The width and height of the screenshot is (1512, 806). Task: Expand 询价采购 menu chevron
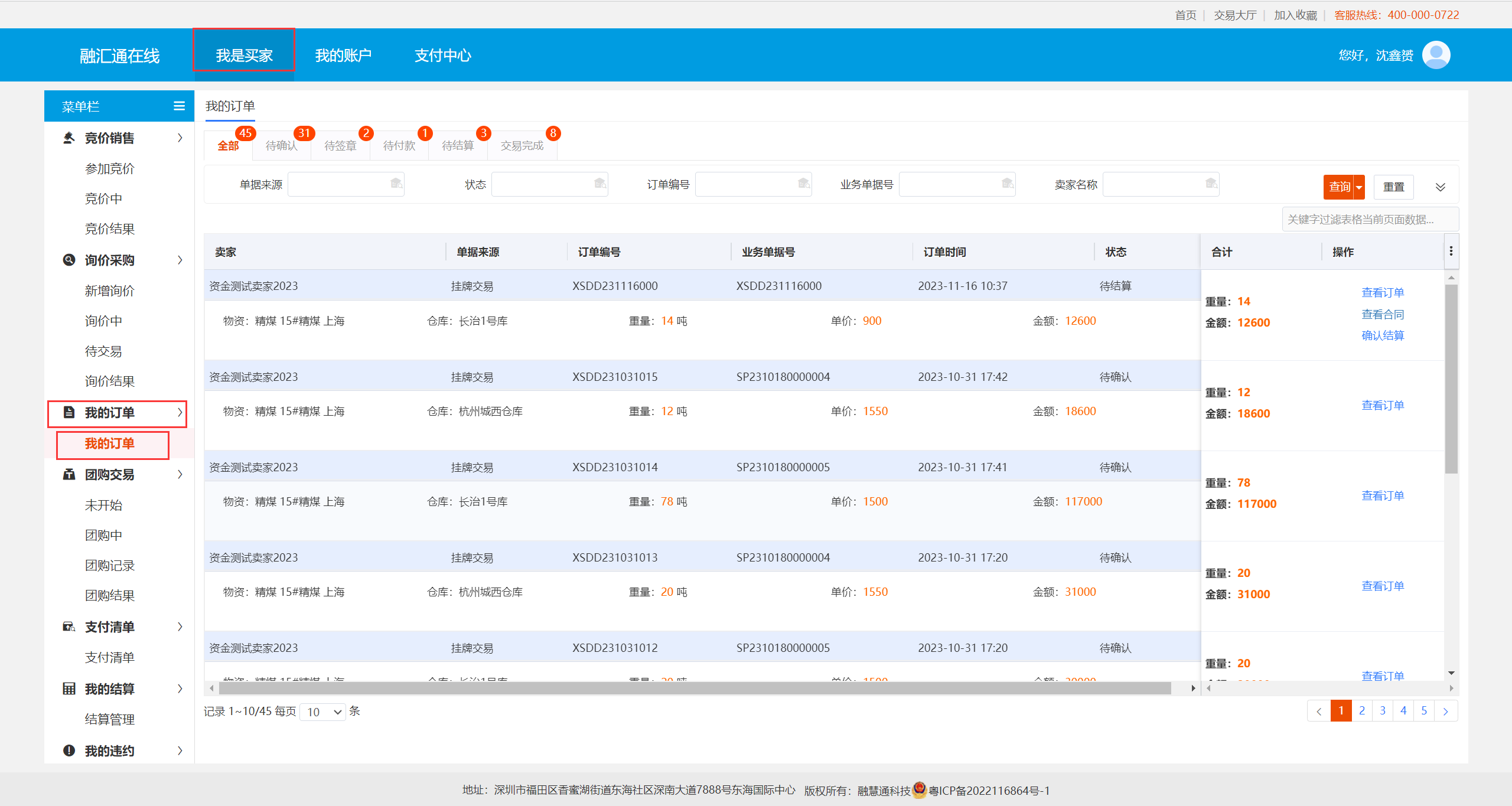(180, 260)
